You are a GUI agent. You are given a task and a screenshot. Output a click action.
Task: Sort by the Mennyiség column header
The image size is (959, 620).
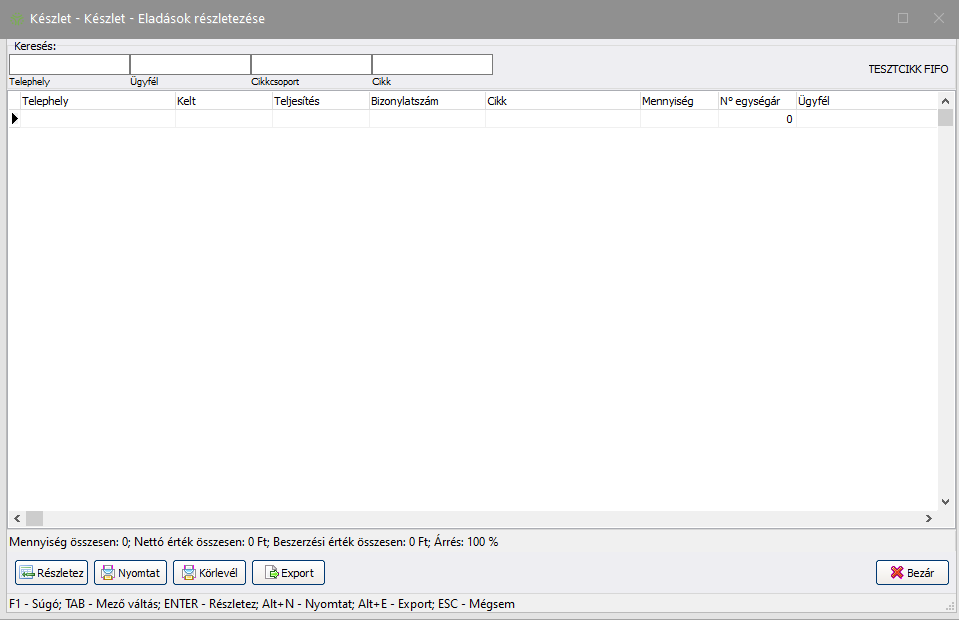pyautogui.click(x=679, y=101)
